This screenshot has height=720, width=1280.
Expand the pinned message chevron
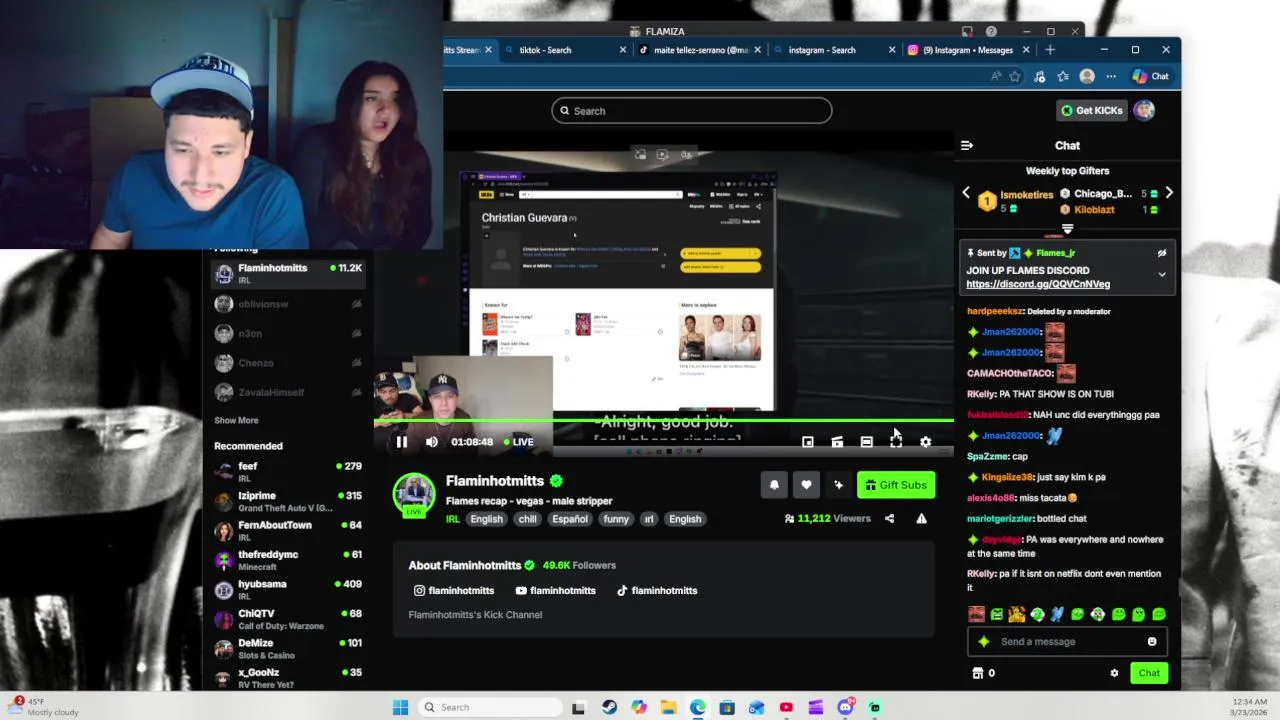[x=1162, y=274]
